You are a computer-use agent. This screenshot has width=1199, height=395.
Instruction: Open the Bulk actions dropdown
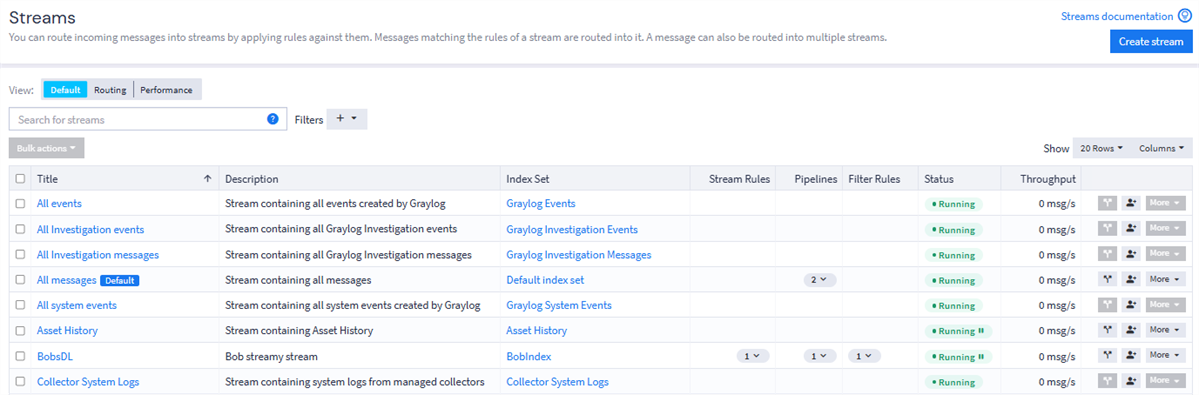[47, 148]
